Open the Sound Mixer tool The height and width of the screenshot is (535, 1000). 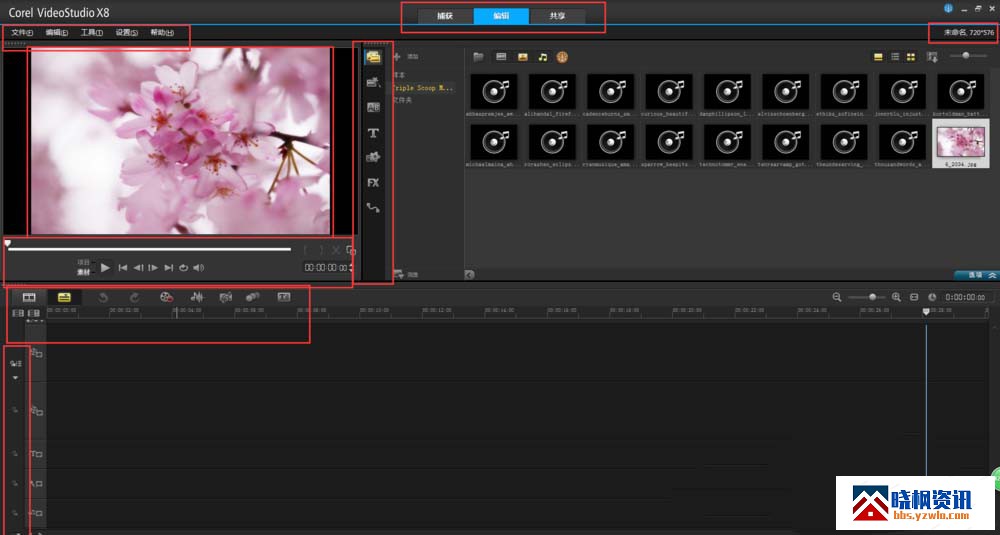[x=197, y=297]
